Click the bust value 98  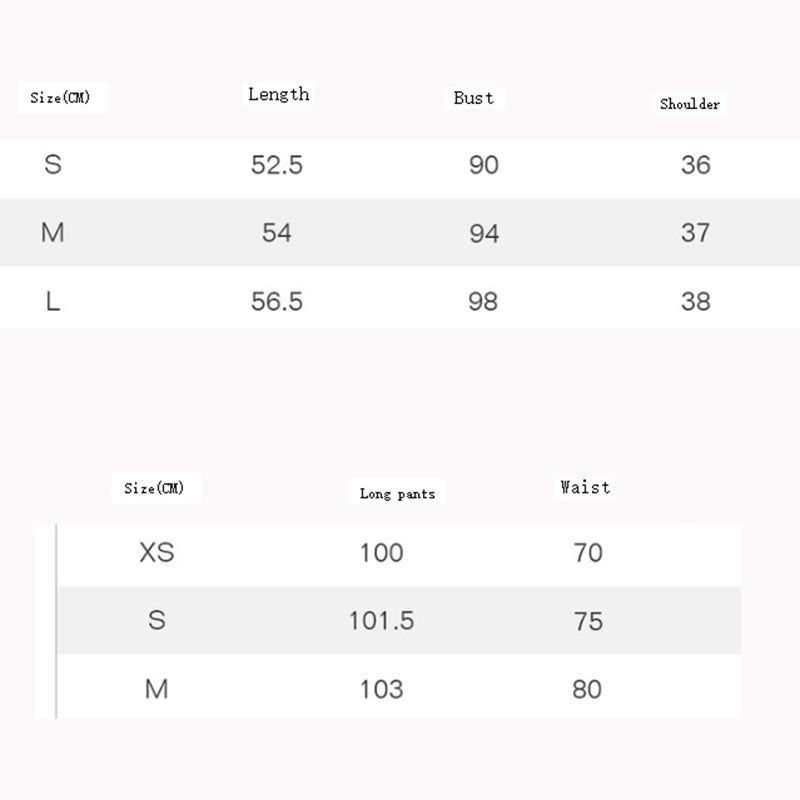point(483,301)
